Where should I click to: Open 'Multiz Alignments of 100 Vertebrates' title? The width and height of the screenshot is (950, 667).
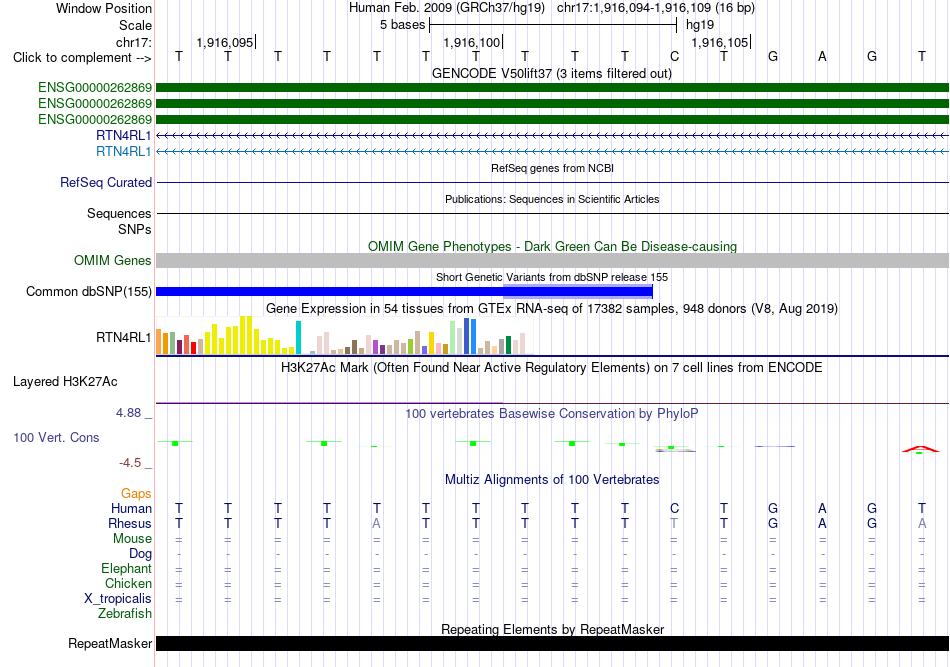click(552, 480)
